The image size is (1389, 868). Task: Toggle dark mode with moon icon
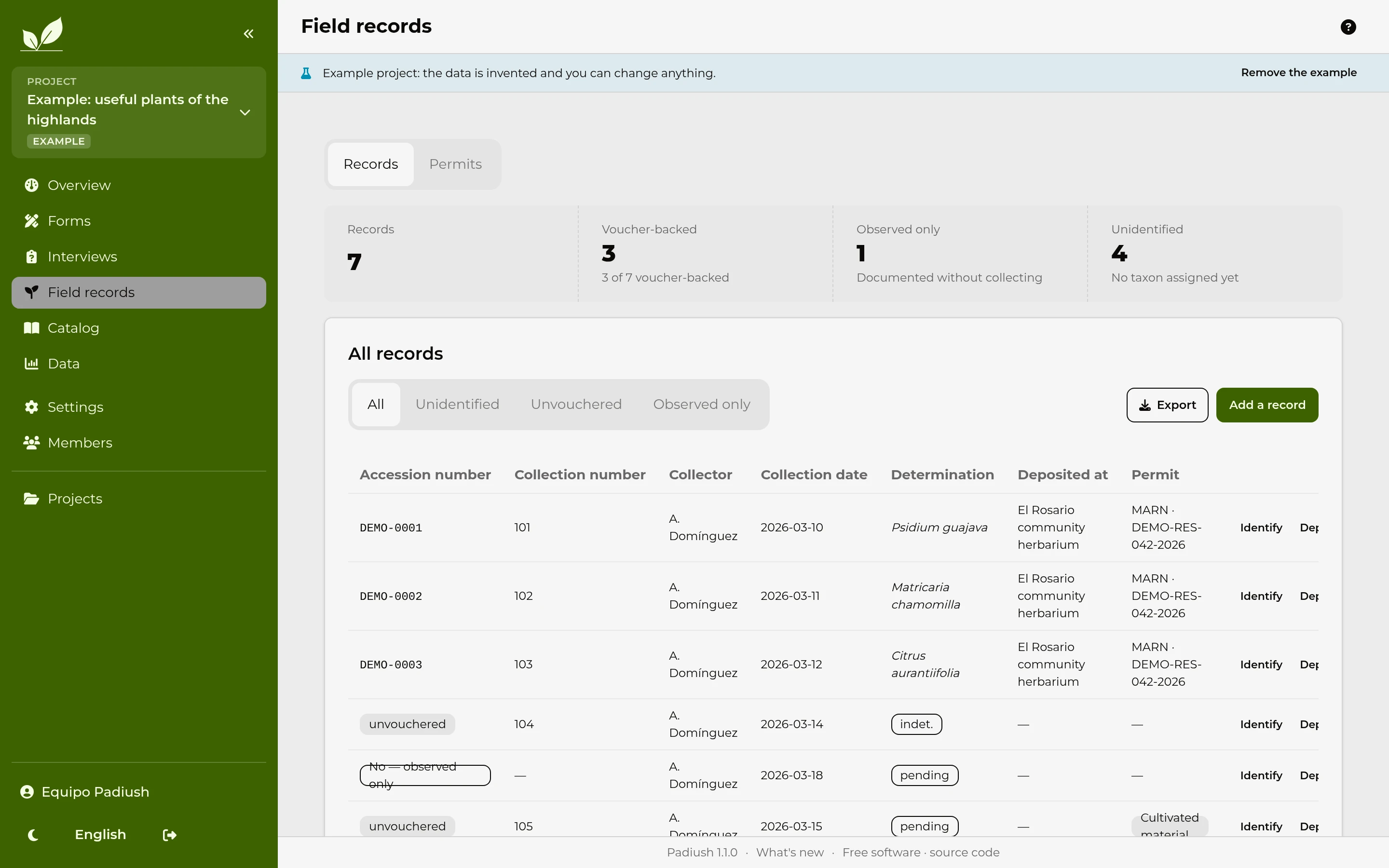tap(33, 835)
